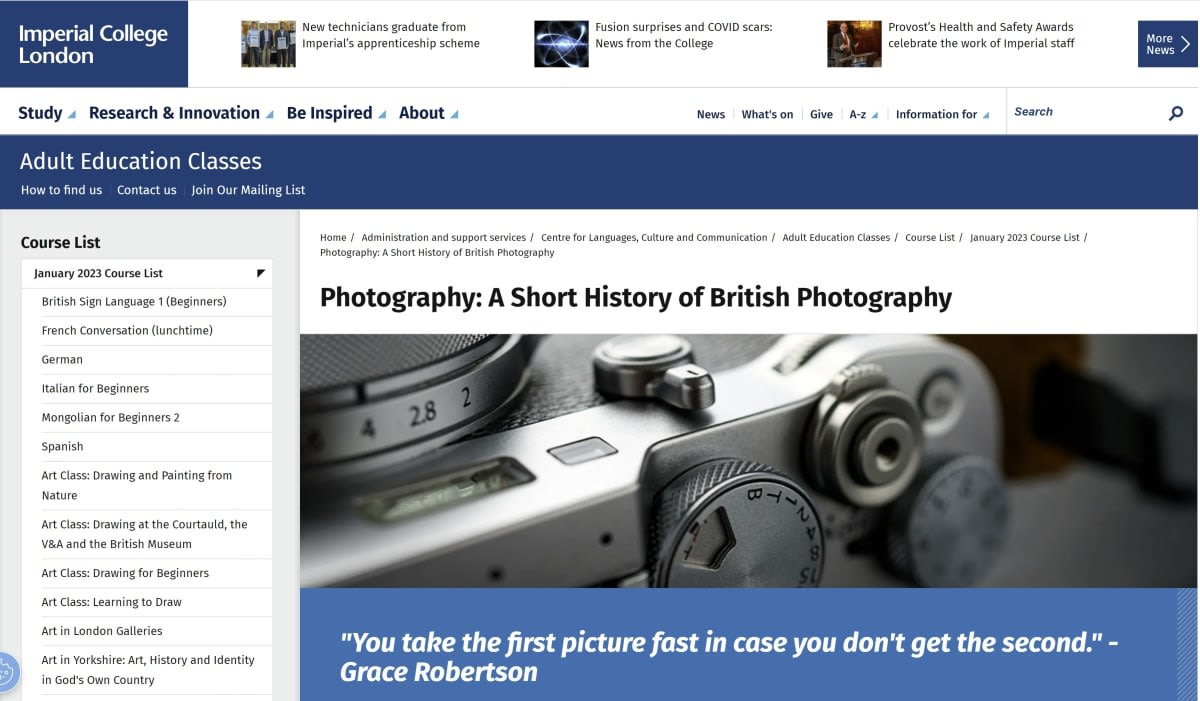Click the Provost's awards news thumbnail
Image resolution: width=1200 pixels, height=701 pixels.
[853, 42]
